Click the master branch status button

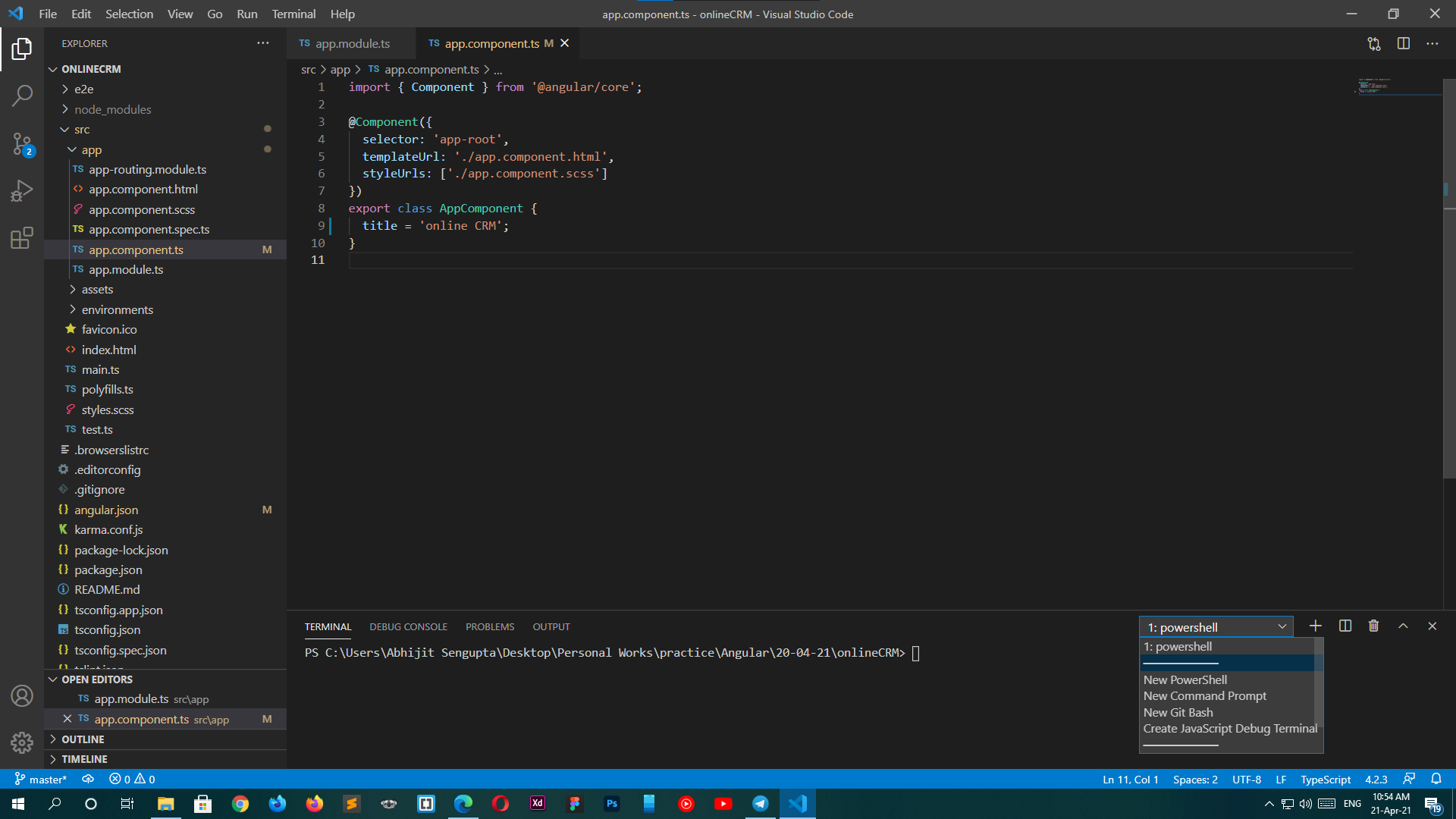pyautogui.click(x=41, y=779)
